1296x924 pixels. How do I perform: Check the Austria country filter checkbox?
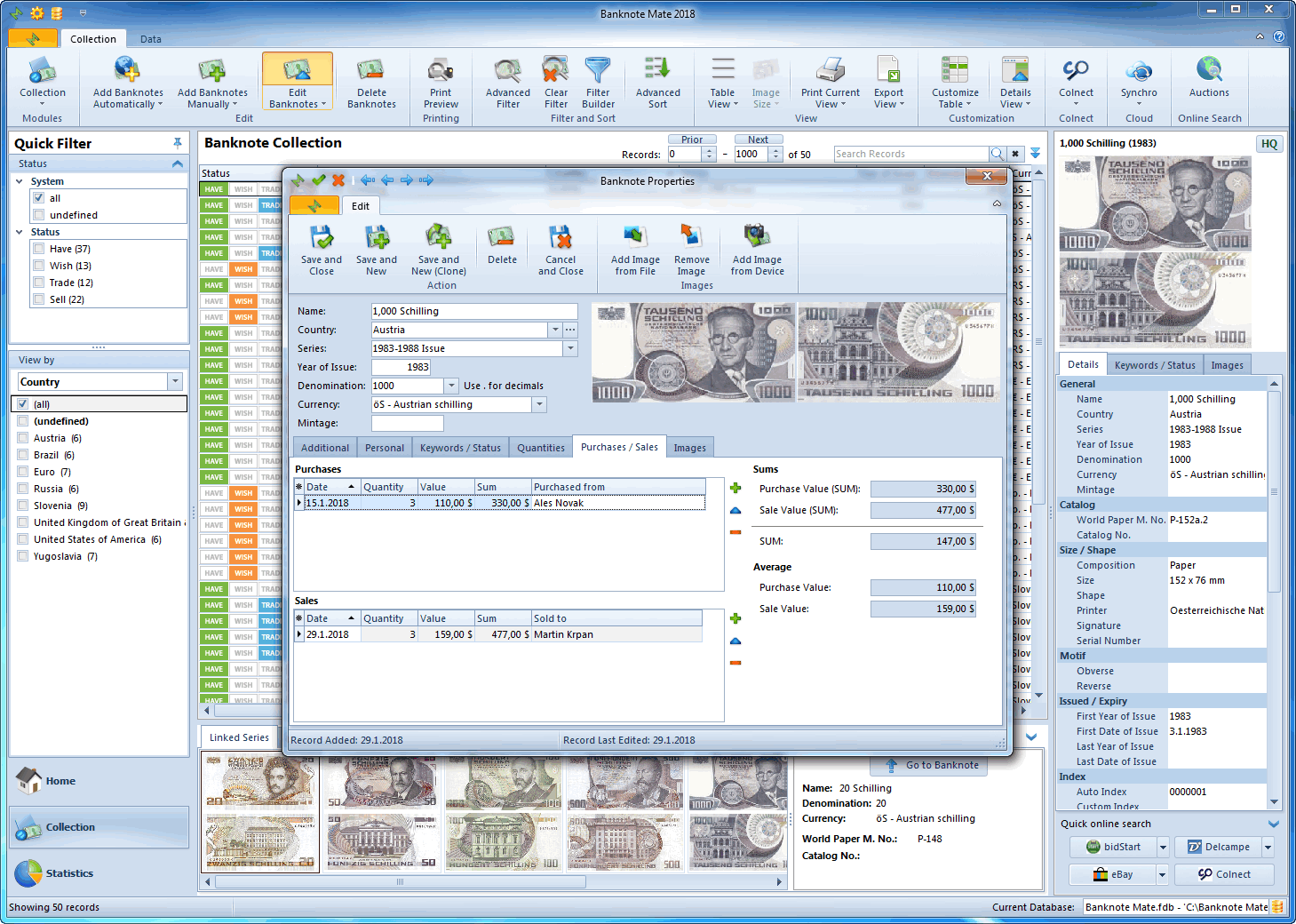coord(23,438)
